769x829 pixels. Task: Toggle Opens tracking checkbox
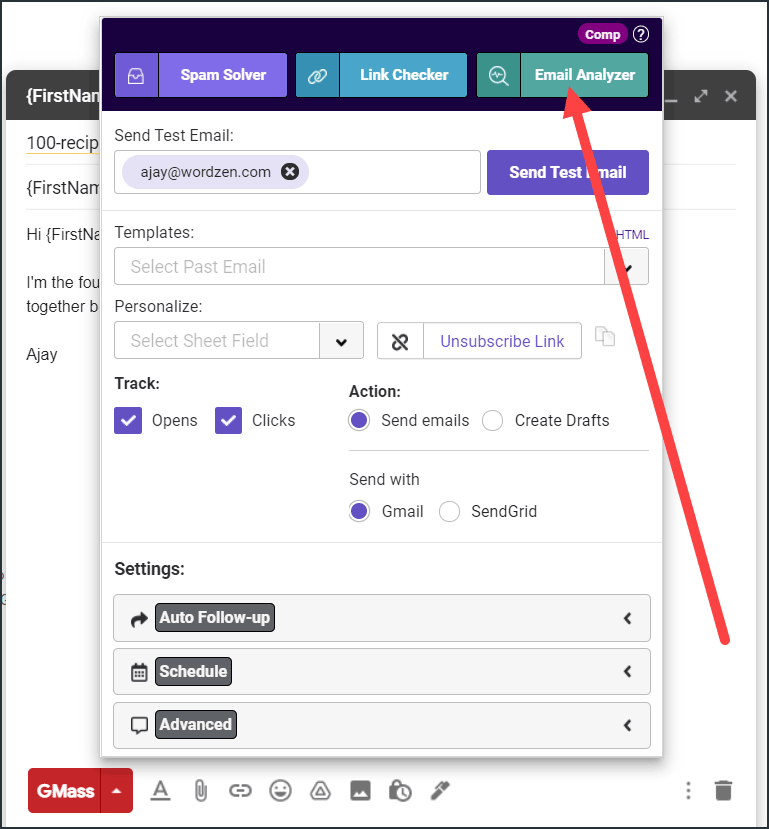(x=128, y=420)
